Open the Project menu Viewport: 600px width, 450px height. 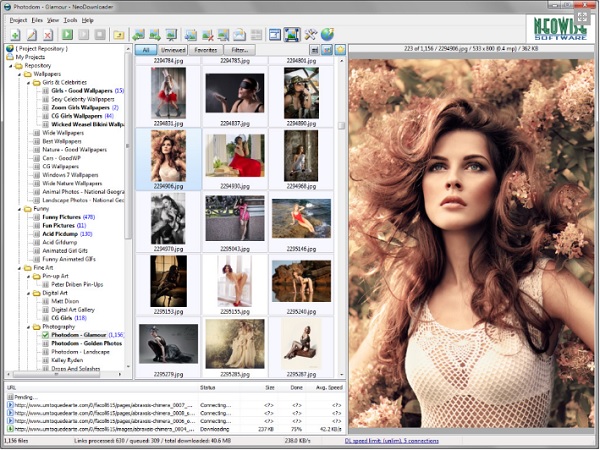(18, 20)
